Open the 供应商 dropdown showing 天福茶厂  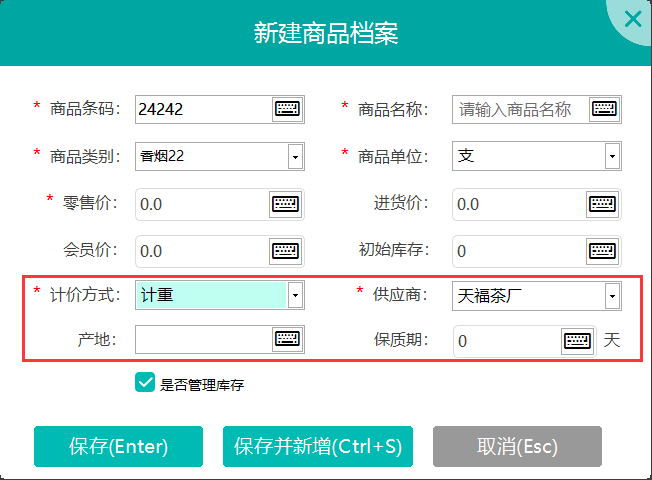(x=611, y=295)
